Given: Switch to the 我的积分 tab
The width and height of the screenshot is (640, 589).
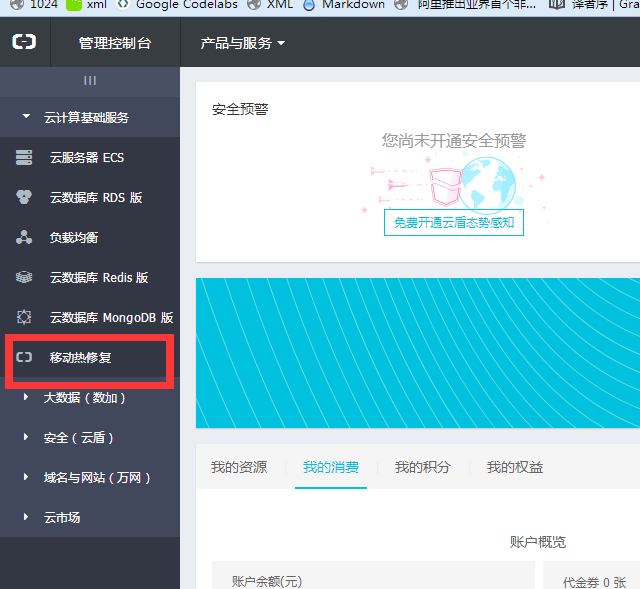Looking at the screenshot, I should pyautogui.click(x=422, y=467).
